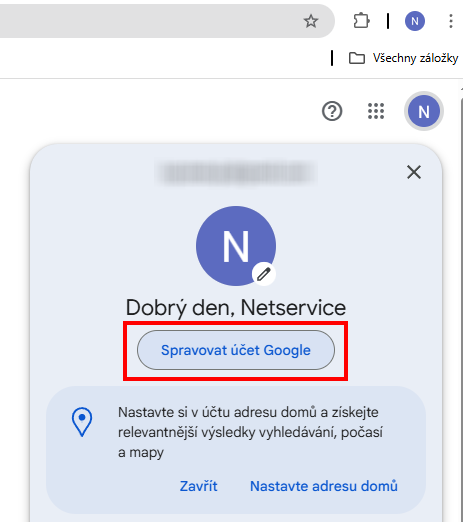Open Chrome profile avatar in toolbar
The width and height of the screenshot is (463, 522).
(x=415, y=21)
